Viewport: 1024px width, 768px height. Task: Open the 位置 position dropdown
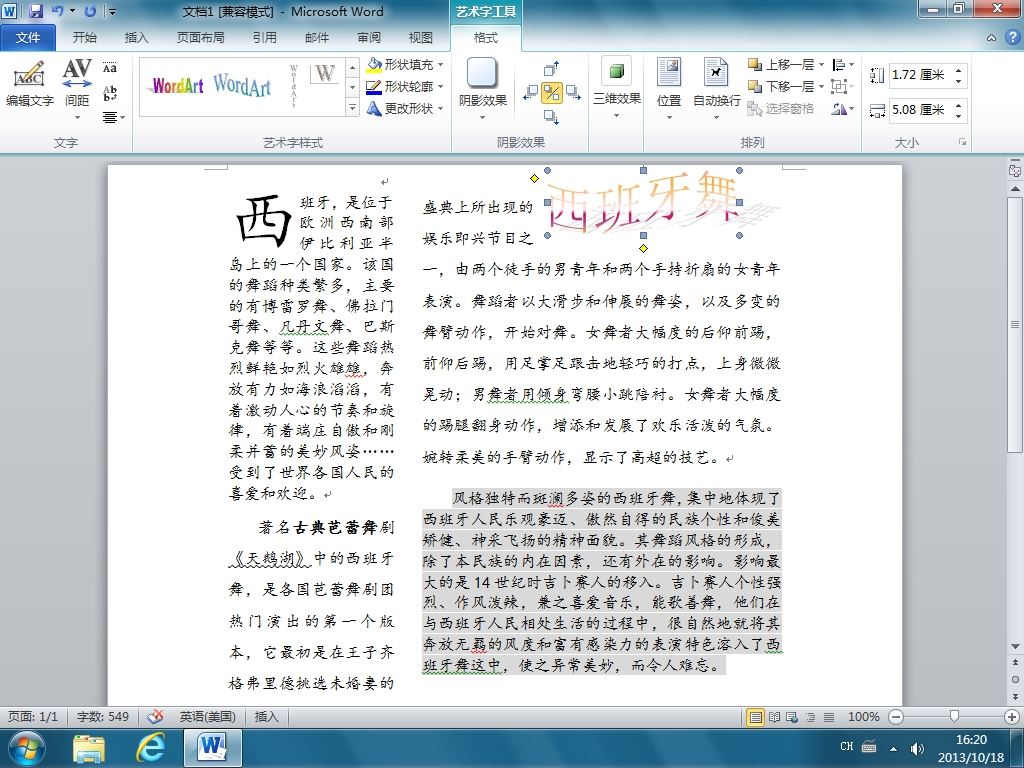tap(669, 89)
